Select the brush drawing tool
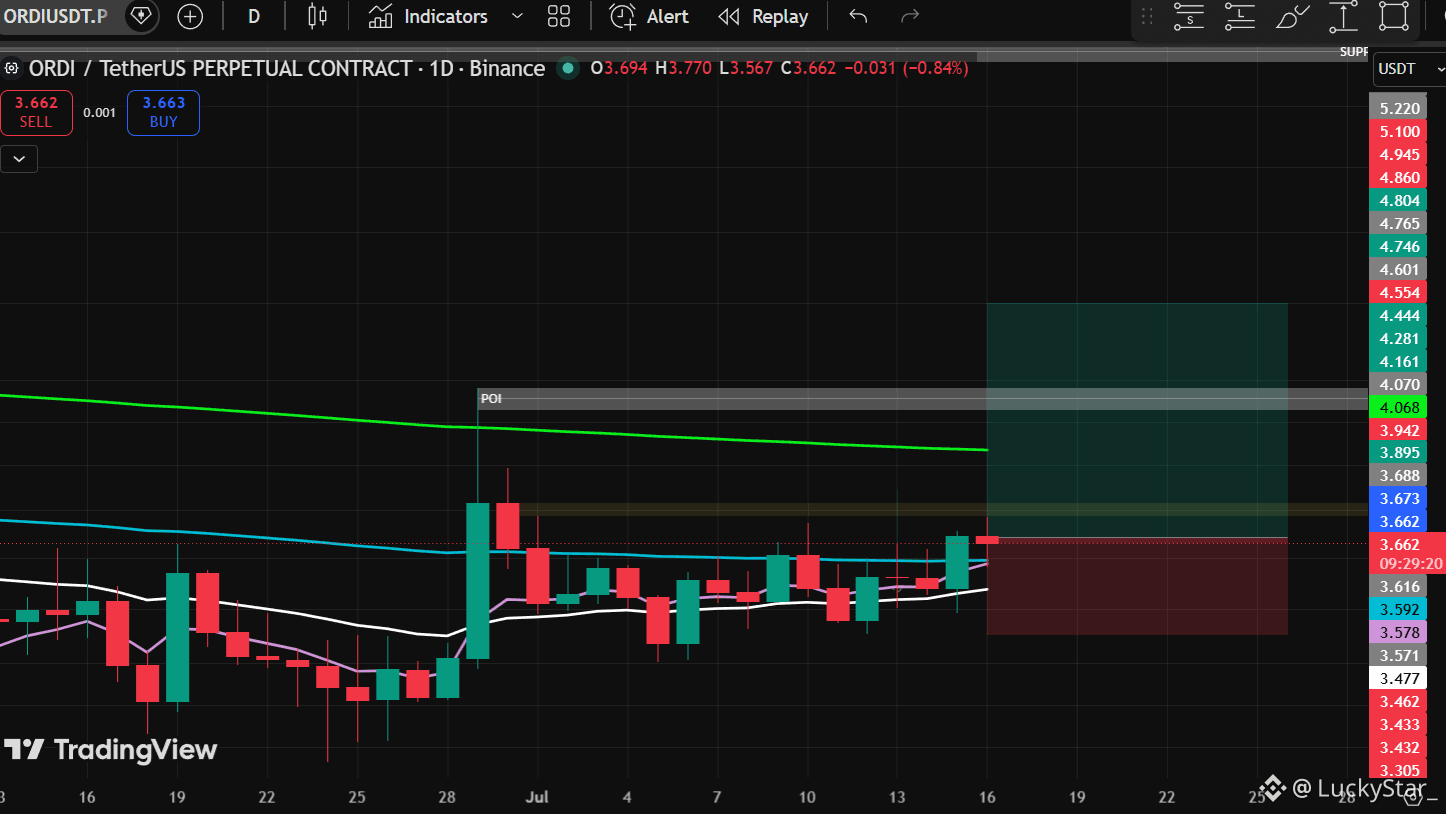This screenshot has width=1446, height=814. 1292,16
